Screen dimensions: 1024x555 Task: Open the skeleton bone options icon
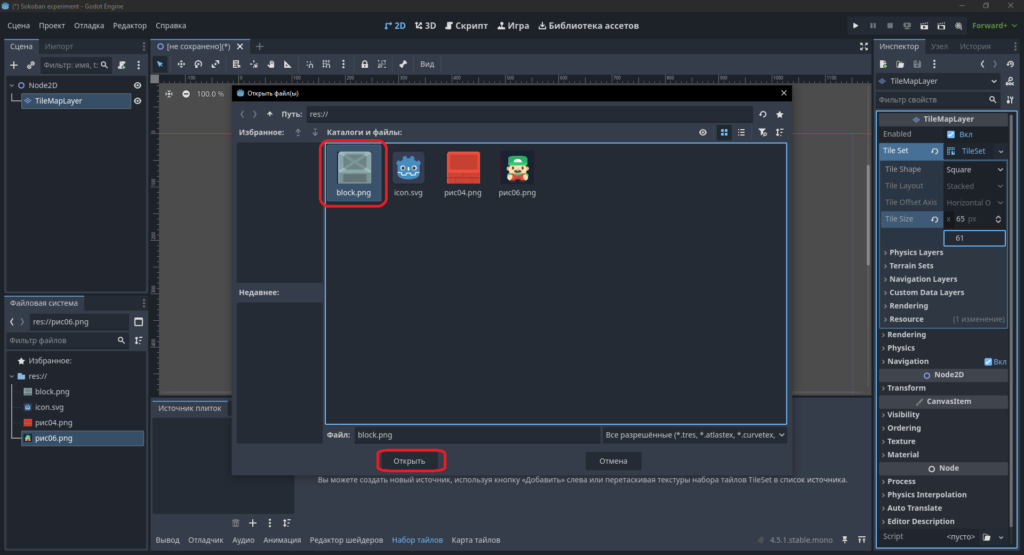[403, 64]
